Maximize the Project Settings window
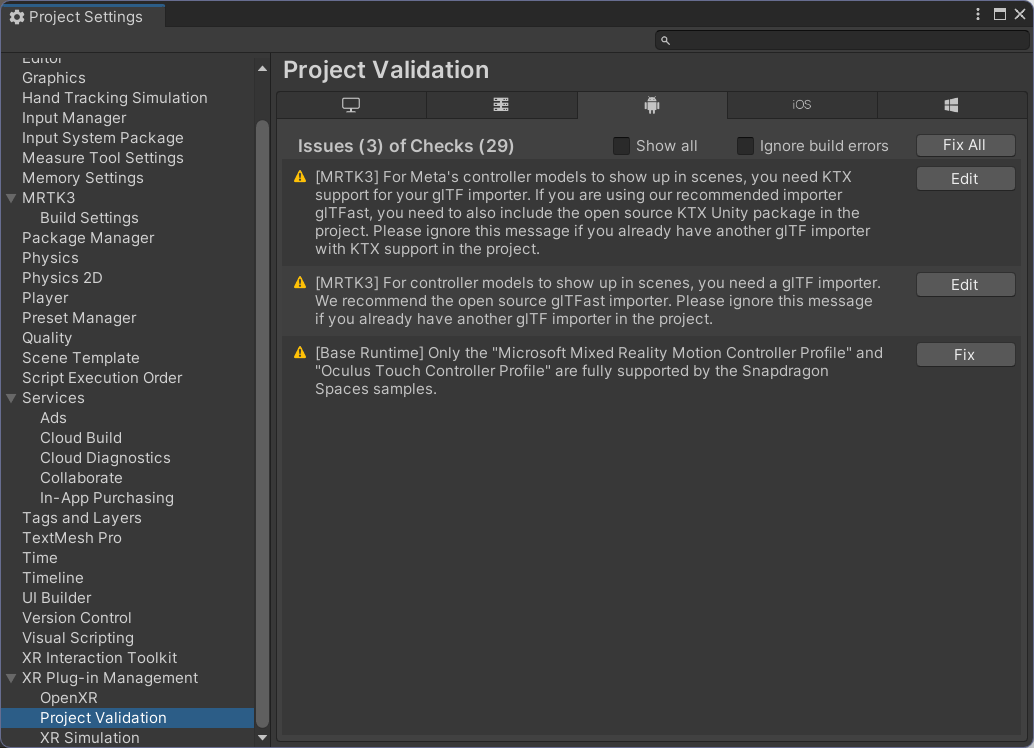The width and height of the screenshot is (1034, 748). tap(1000, 15)
